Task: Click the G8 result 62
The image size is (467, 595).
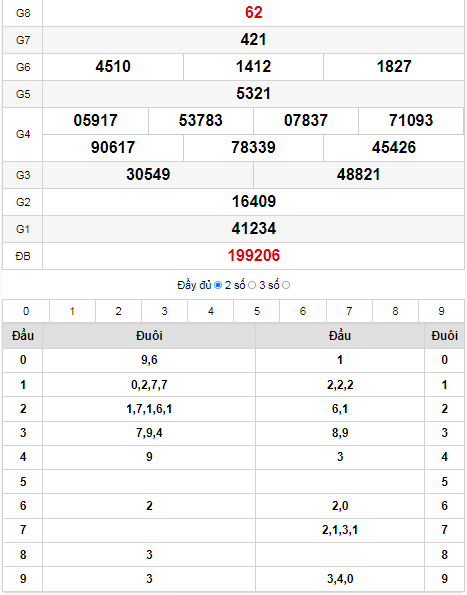Action: 254,13
